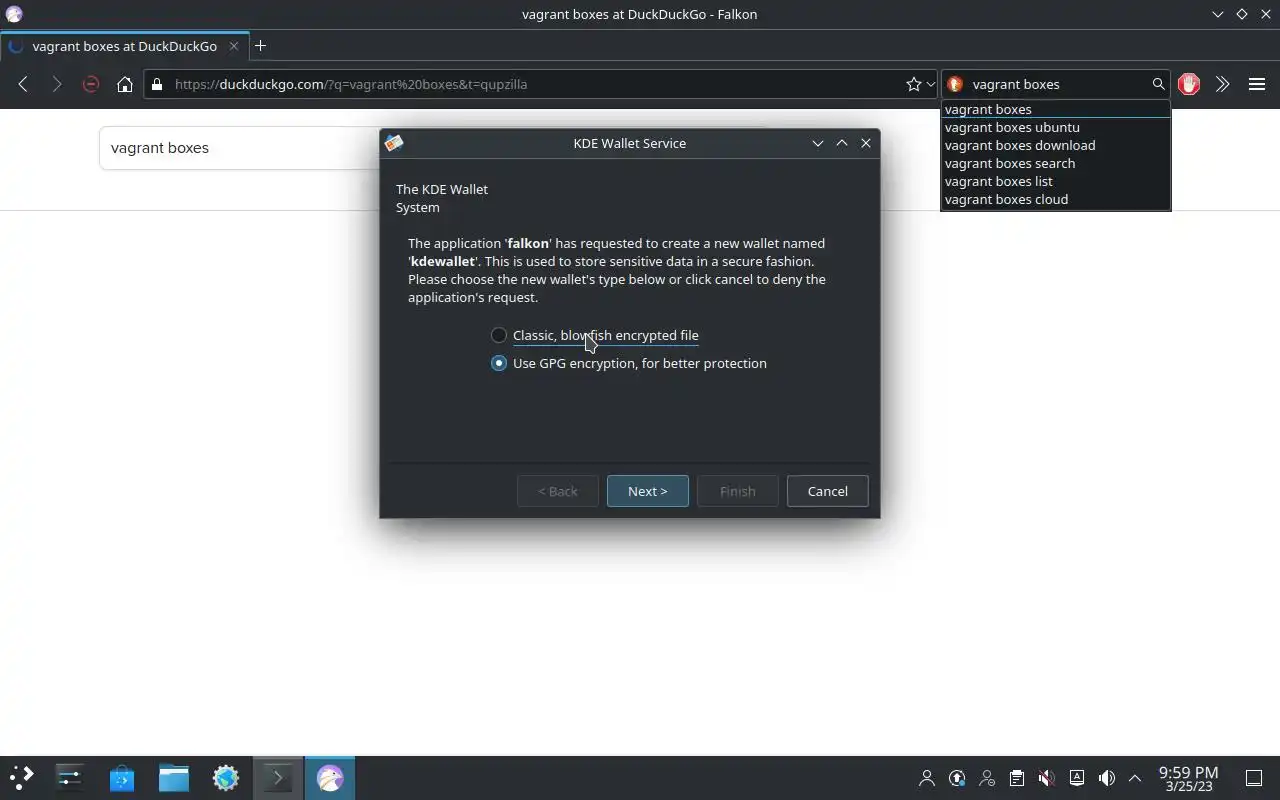Click the KDE Wallet dialog title icon
This screenshot has width=1280, height=800.
click(x=394, y=143)
